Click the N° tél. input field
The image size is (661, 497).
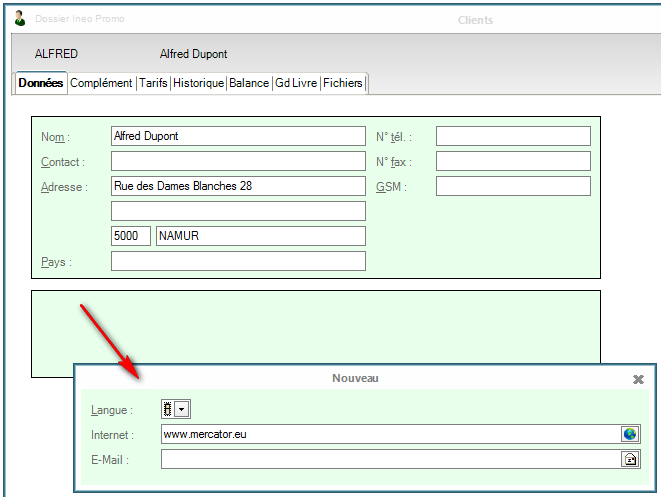[513, 136]
